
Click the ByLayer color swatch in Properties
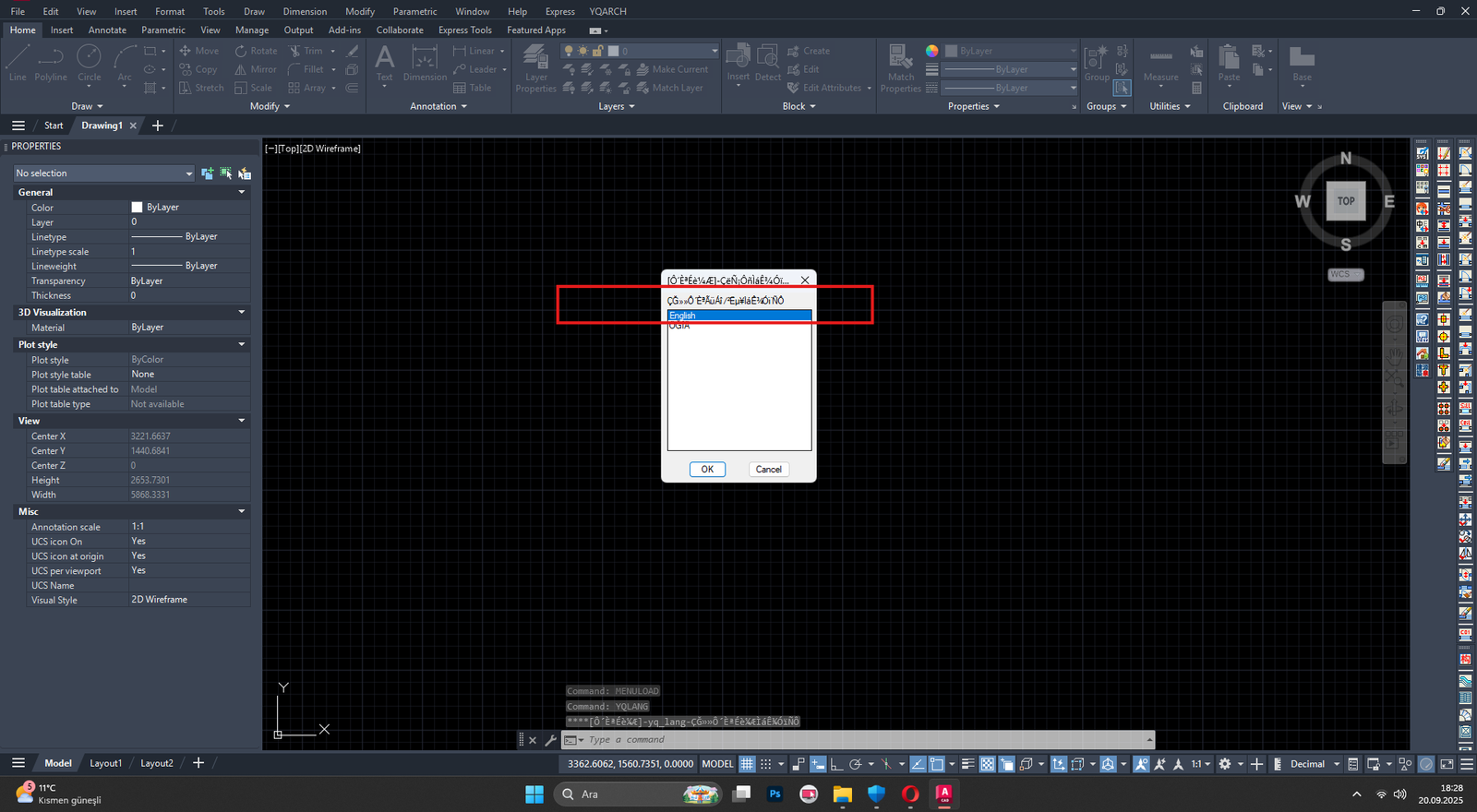[x=138, y=208]
